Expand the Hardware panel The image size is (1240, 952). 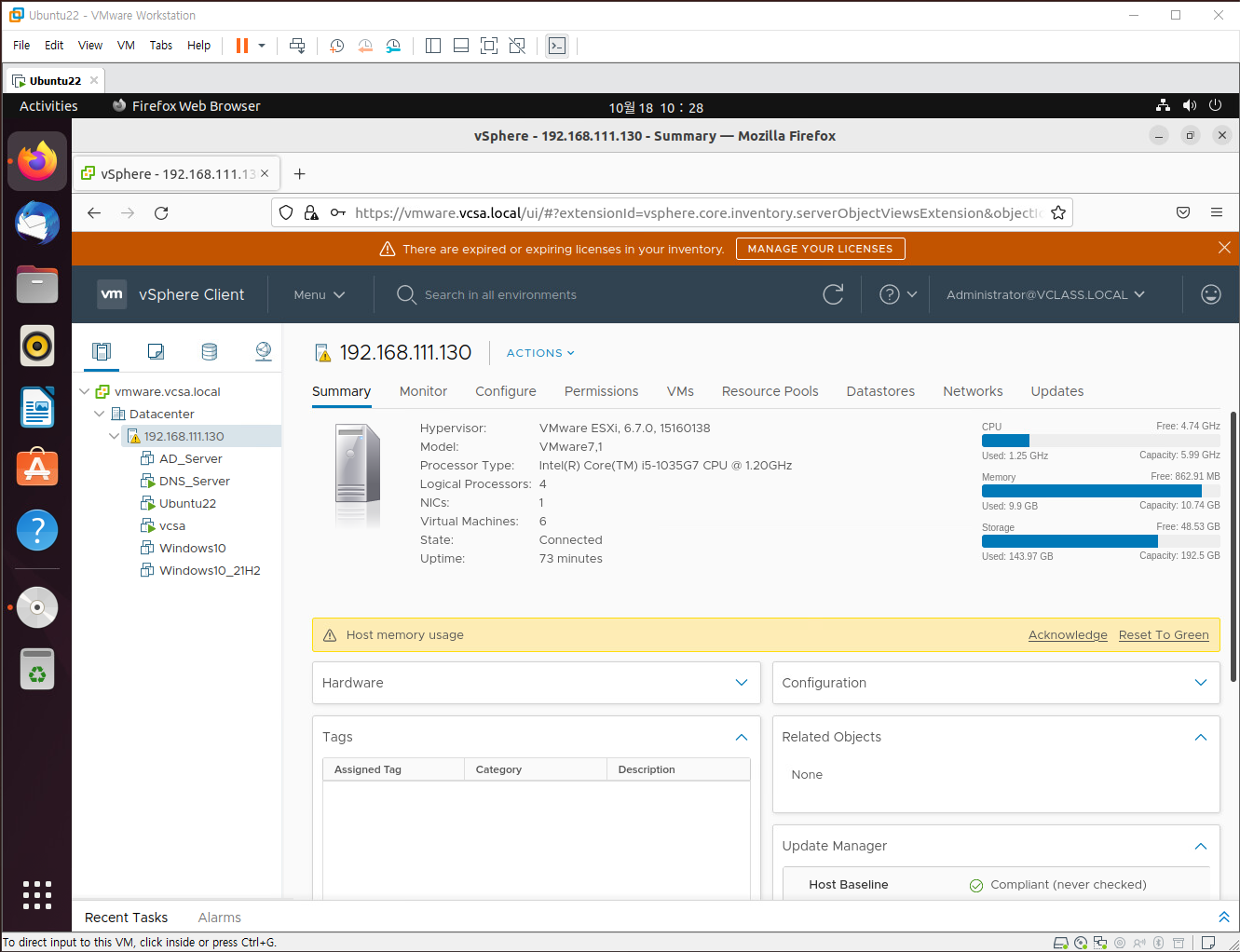click(x=742, y=683)
